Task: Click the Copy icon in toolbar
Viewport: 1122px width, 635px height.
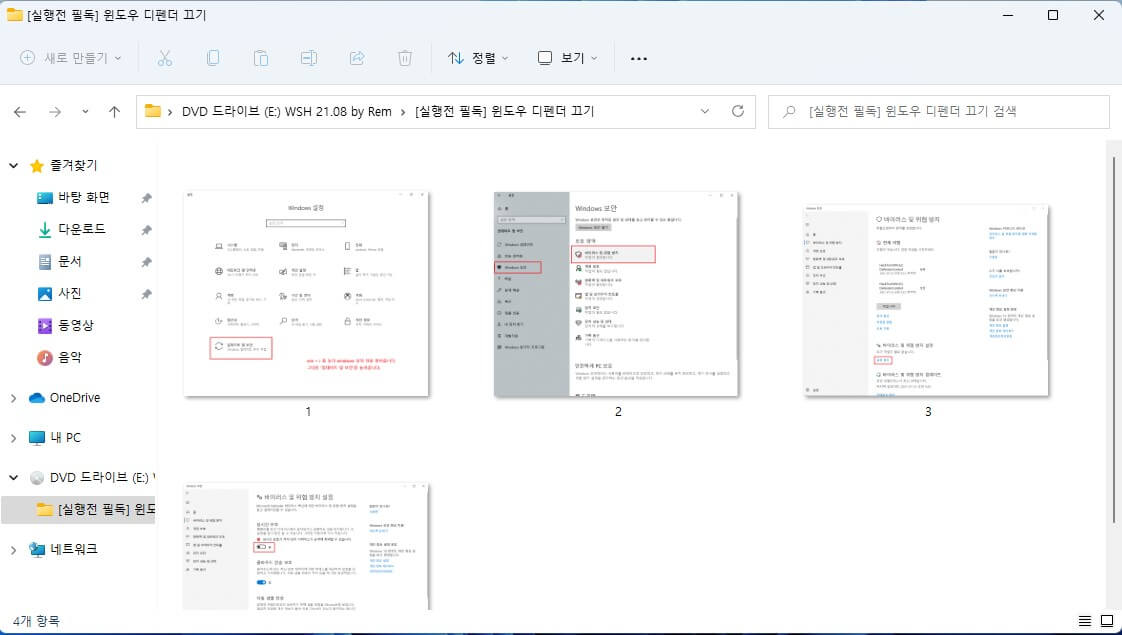Action: click(x=213, y=58)
